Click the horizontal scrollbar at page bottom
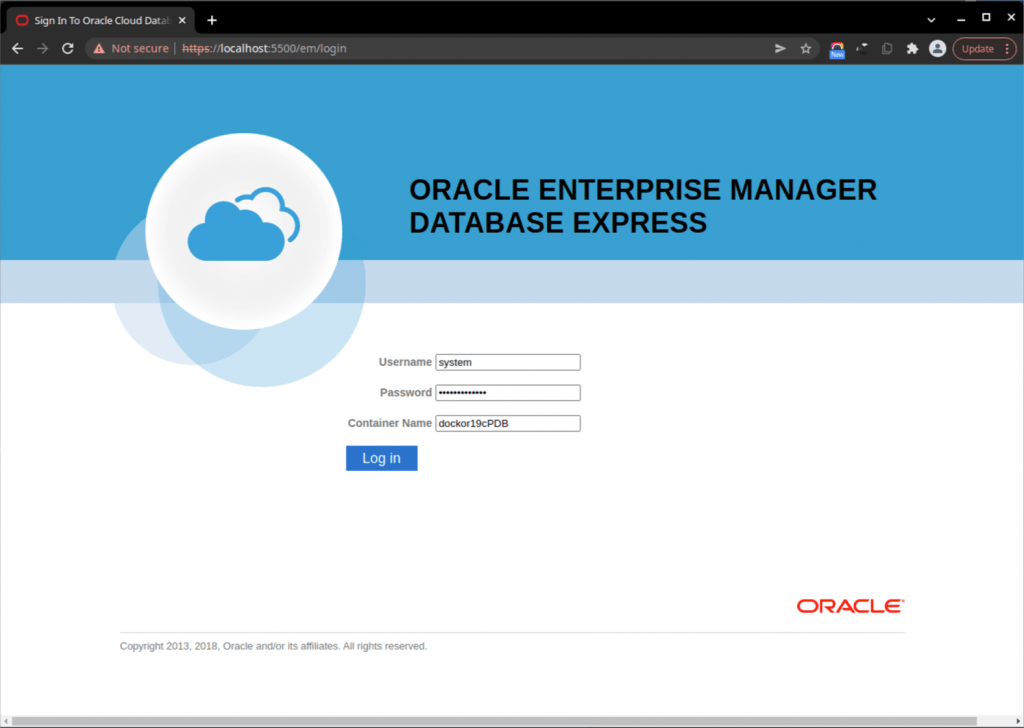 point(494,721)
